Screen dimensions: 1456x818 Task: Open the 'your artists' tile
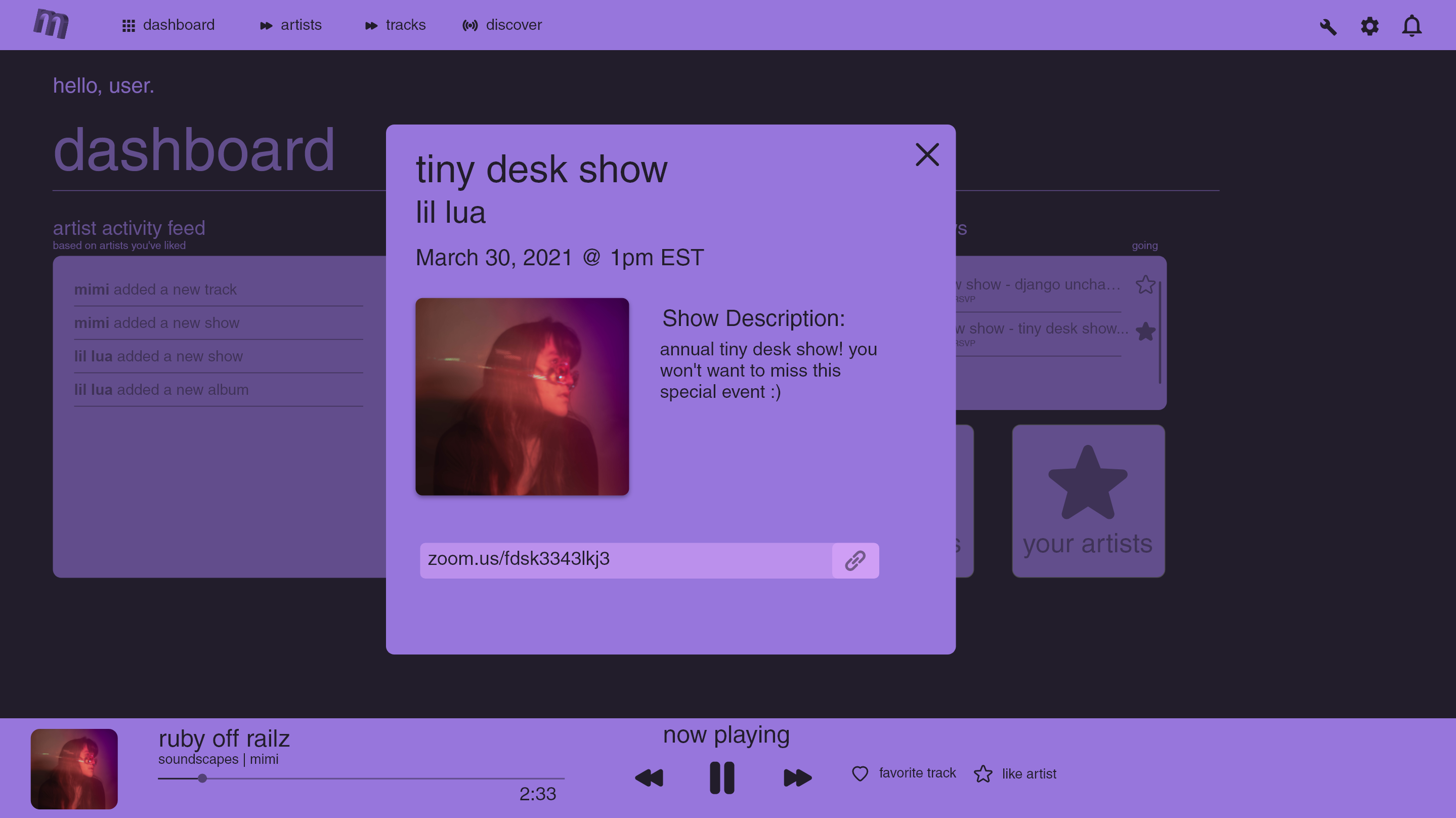click(x=1088, y=501)
